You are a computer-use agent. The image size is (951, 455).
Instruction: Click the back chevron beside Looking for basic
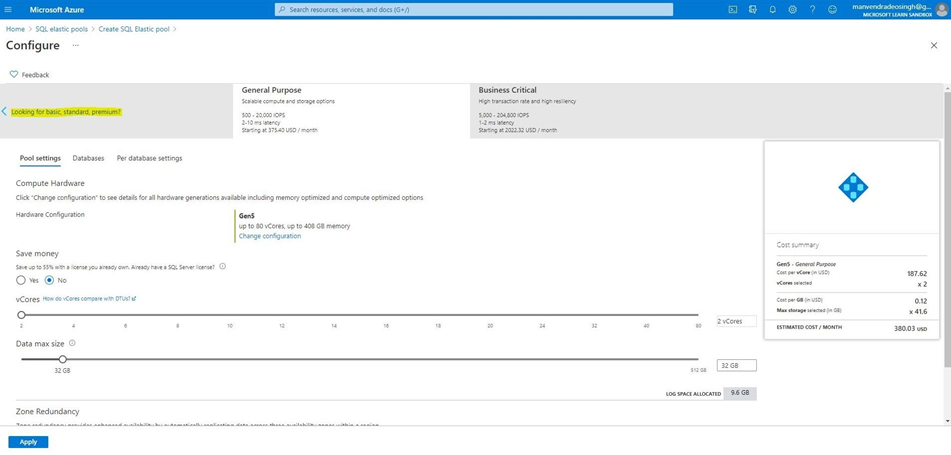4,112
